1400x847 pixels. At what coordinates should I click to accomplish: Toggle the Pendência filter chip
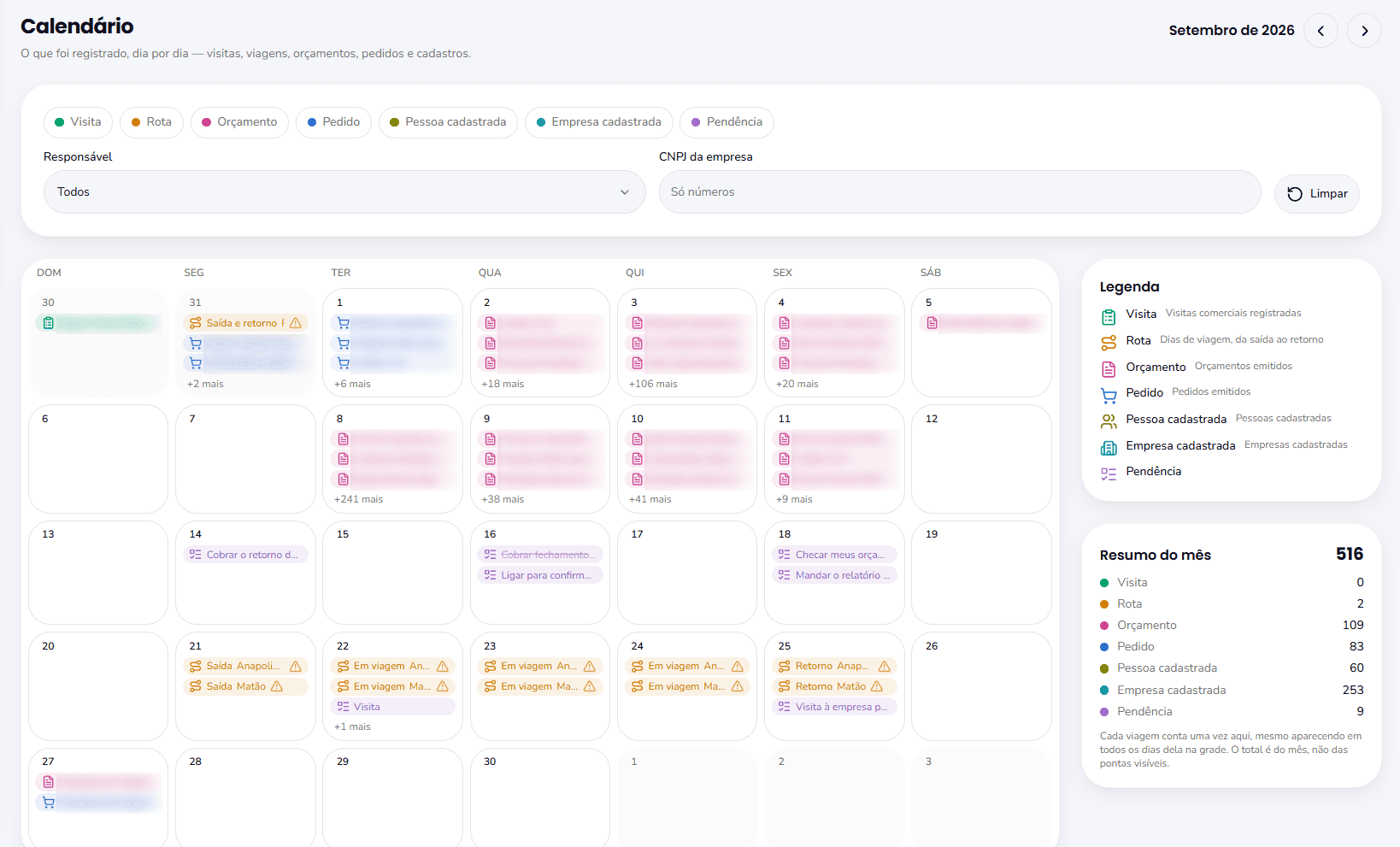point(726,122)
